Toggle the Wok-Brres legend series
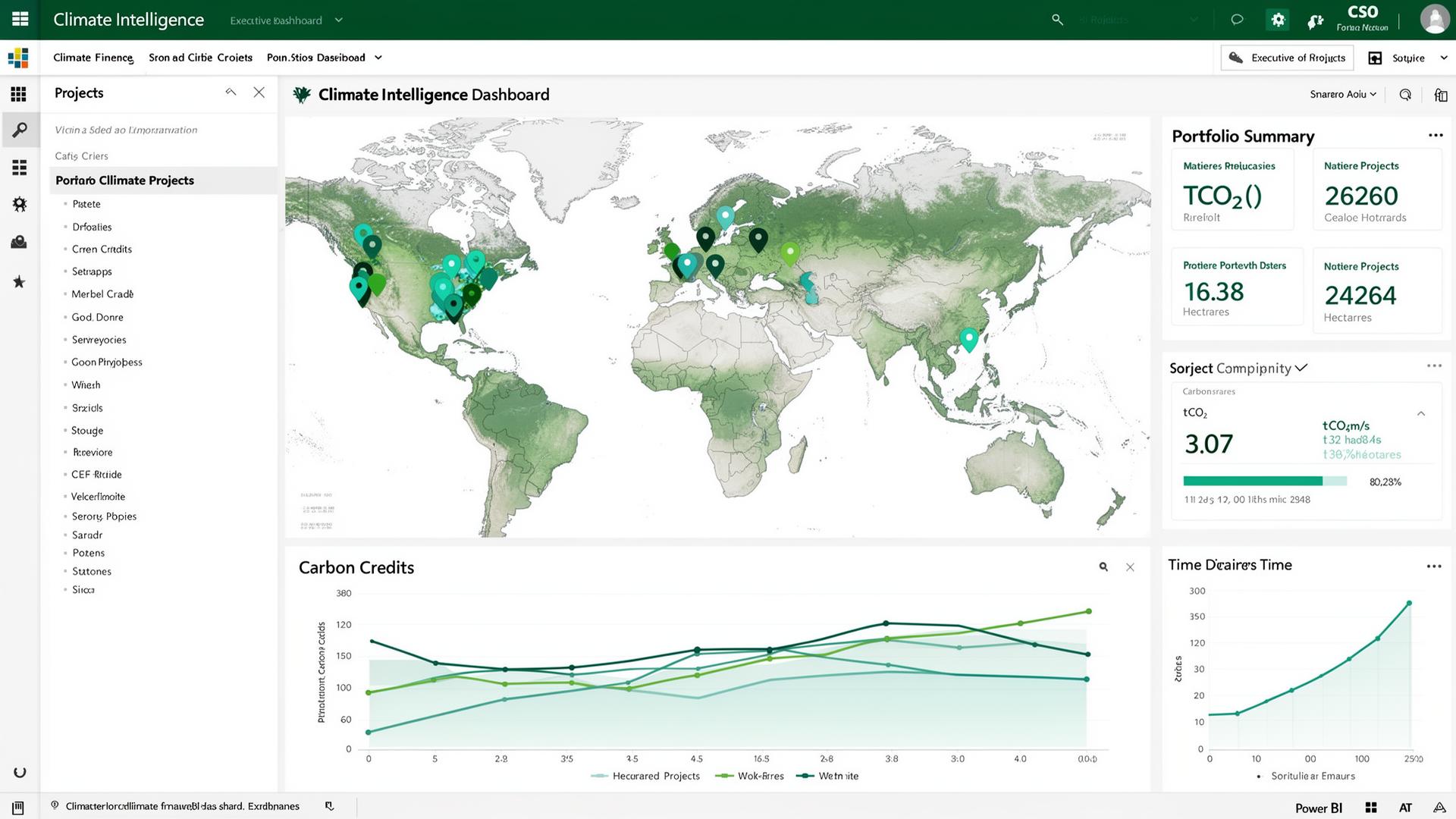The height and width of the screenshot is (819, 1456). pos(749,776)
